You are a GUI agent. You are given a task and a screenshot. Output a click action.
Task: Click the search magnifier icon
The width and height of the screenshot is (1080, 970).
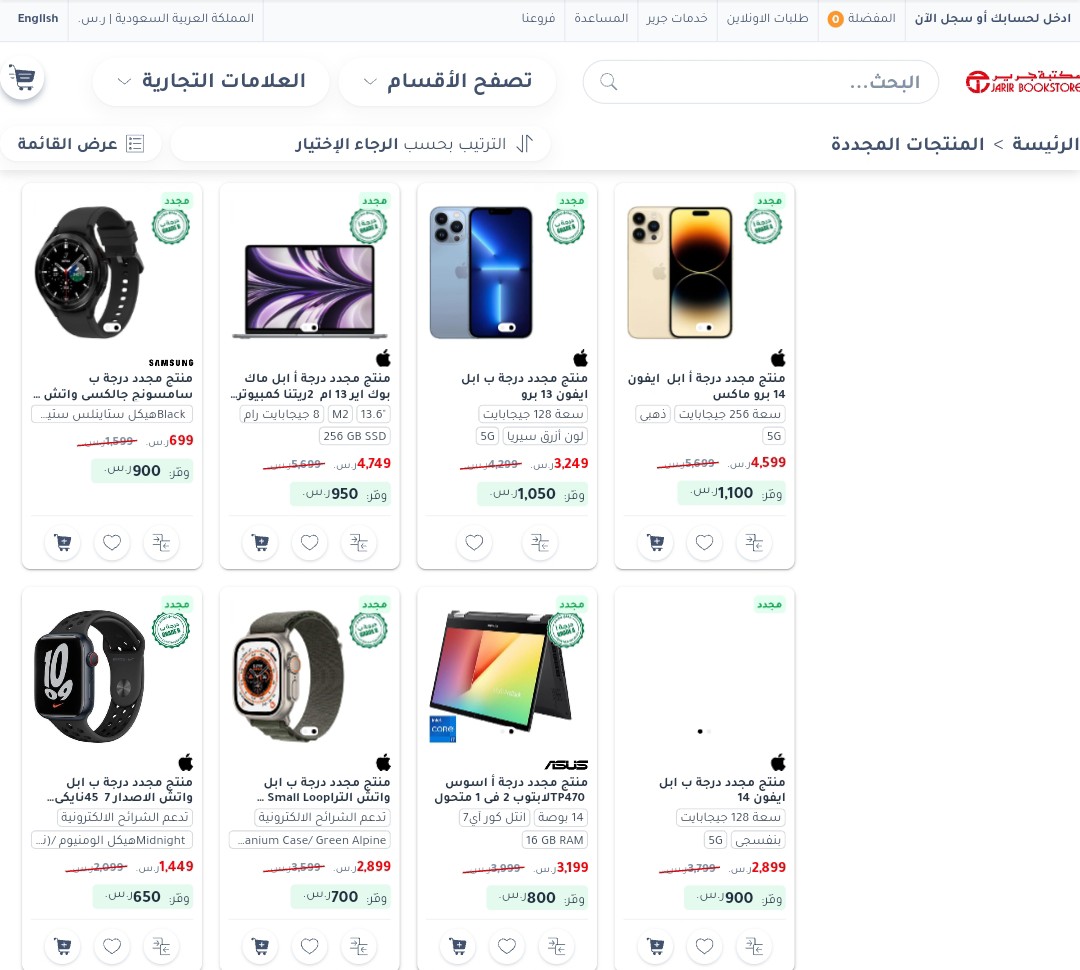point(608,82)
